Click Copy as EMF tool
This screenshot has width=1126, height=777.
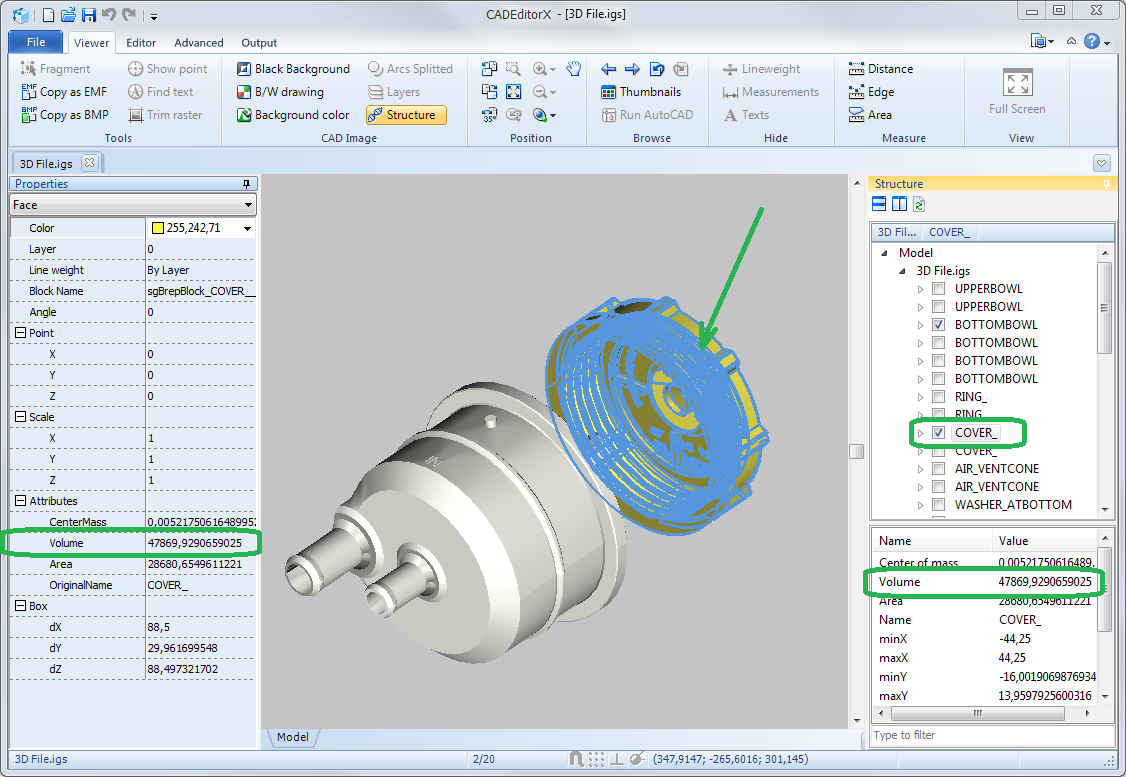click(x=65, y=92)
